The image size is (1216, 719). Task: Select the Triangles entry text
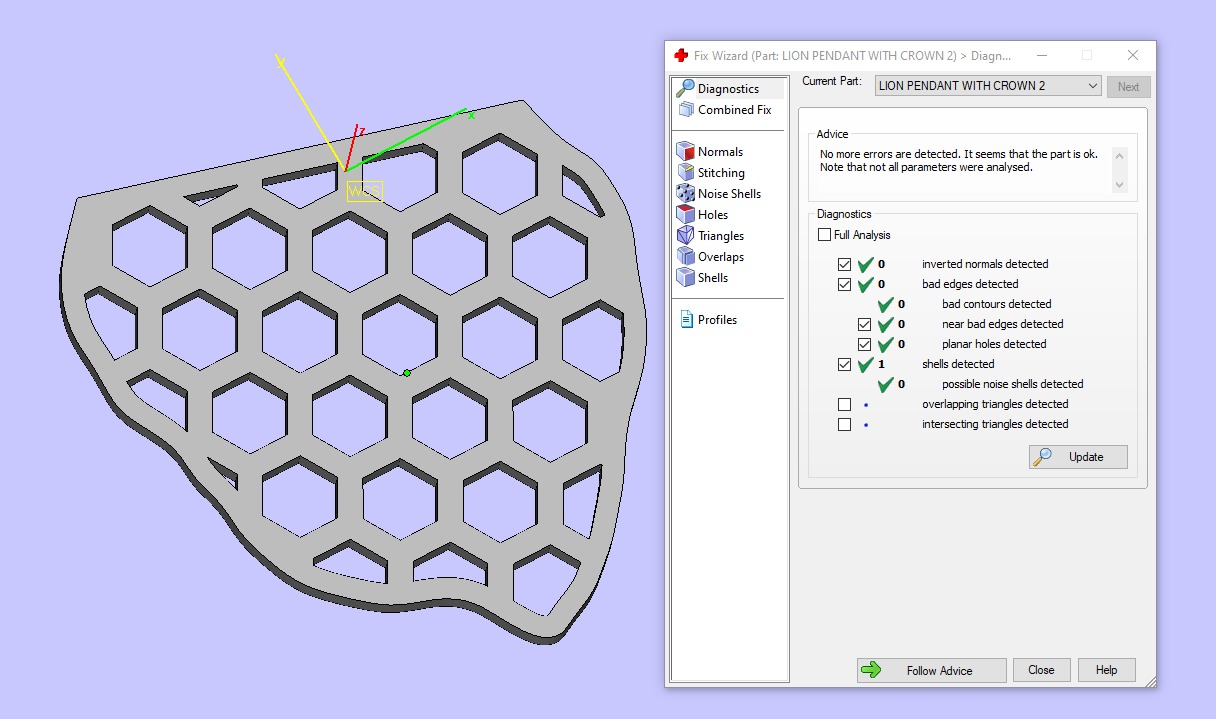pyautogui.click(x=721, y=236)
